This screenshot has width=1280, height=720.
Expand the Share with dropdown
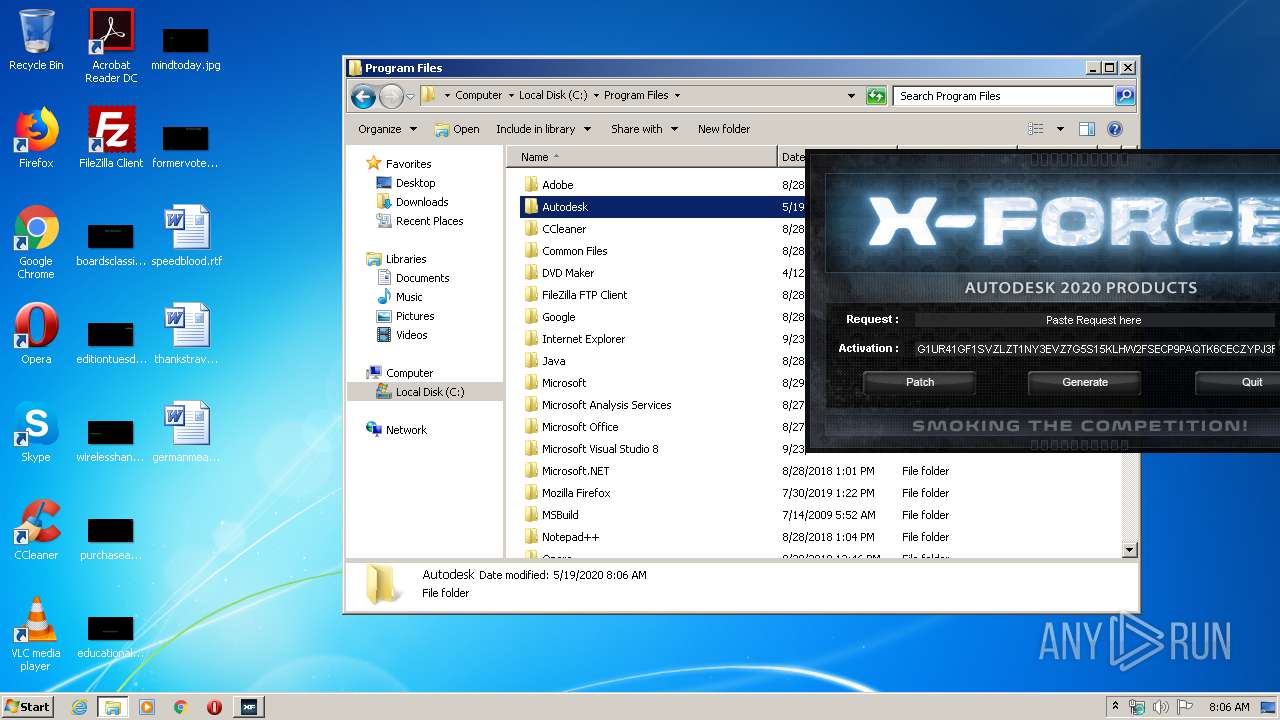[x=644, y=129]
